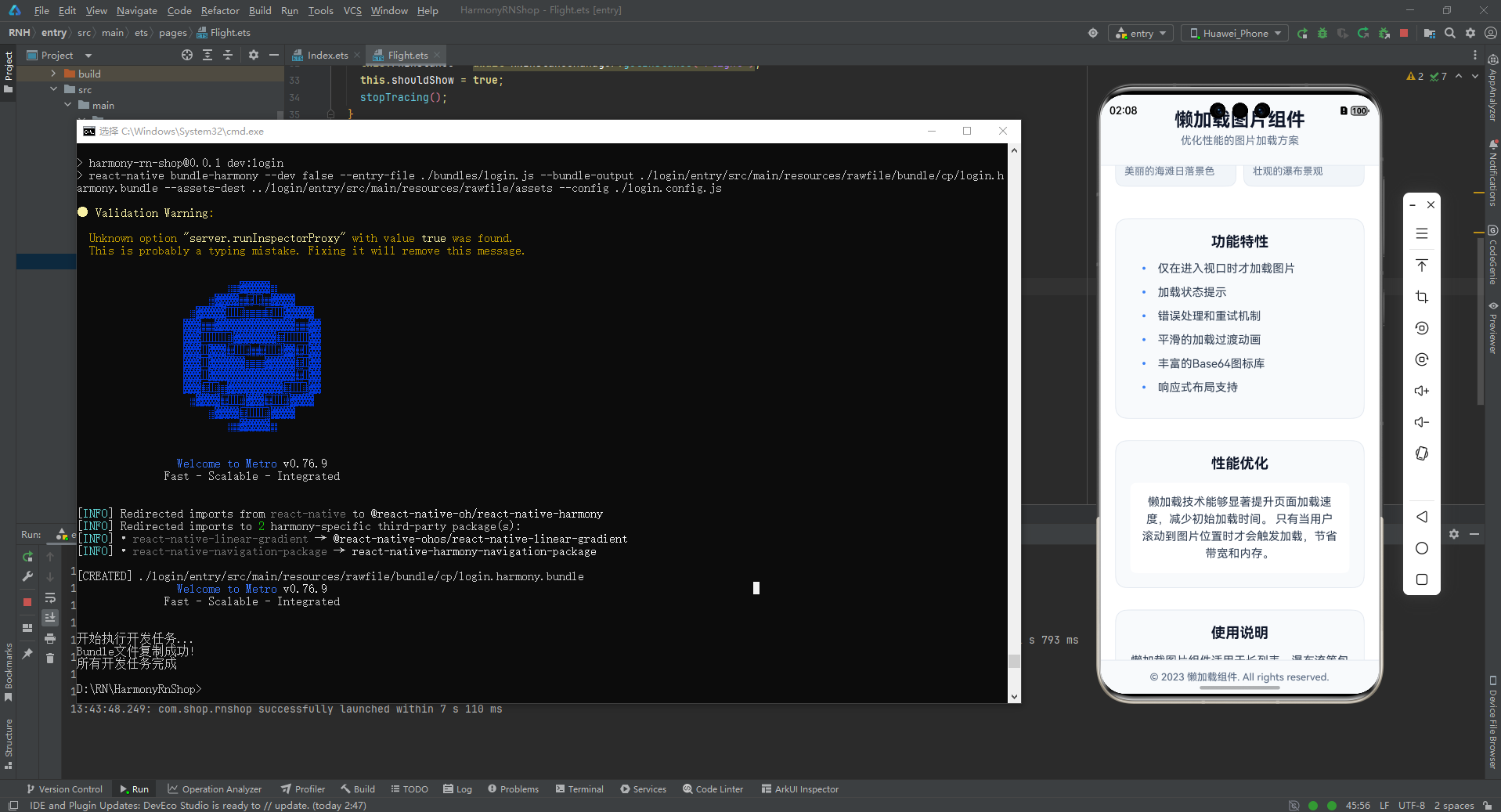The width and height of the screenshot is (1501, 812).
Task: Toggle scroll to end in Run console
Action: (x=50, y=618)
